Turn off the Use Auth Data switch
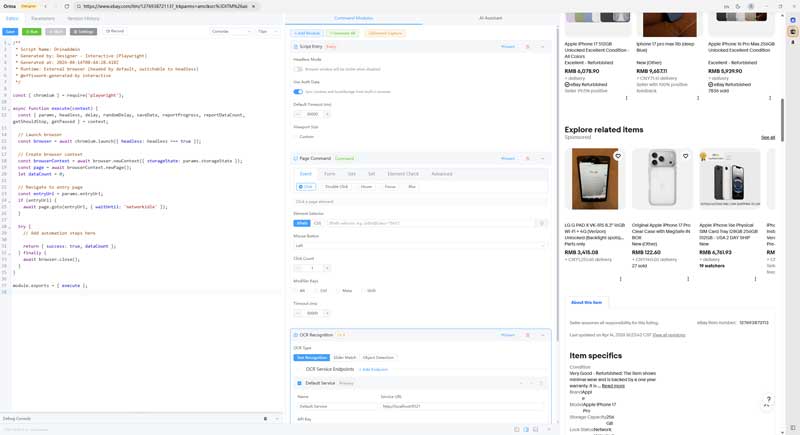Image resolution: width=800 pixels, height=435 pixels. tap(298, 92)
